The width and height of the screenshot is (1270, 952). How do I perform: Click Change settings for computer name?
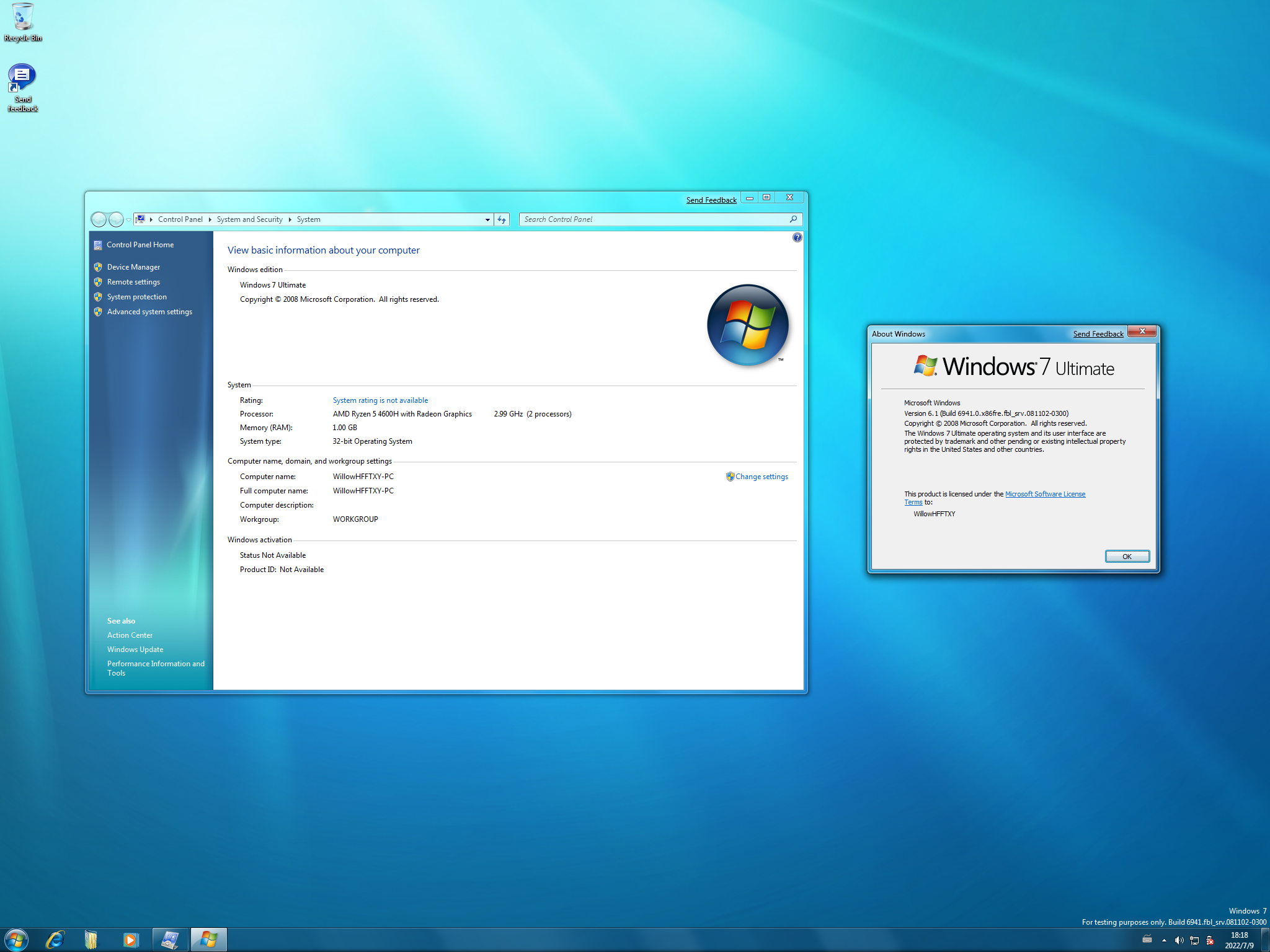pos(762,477)
